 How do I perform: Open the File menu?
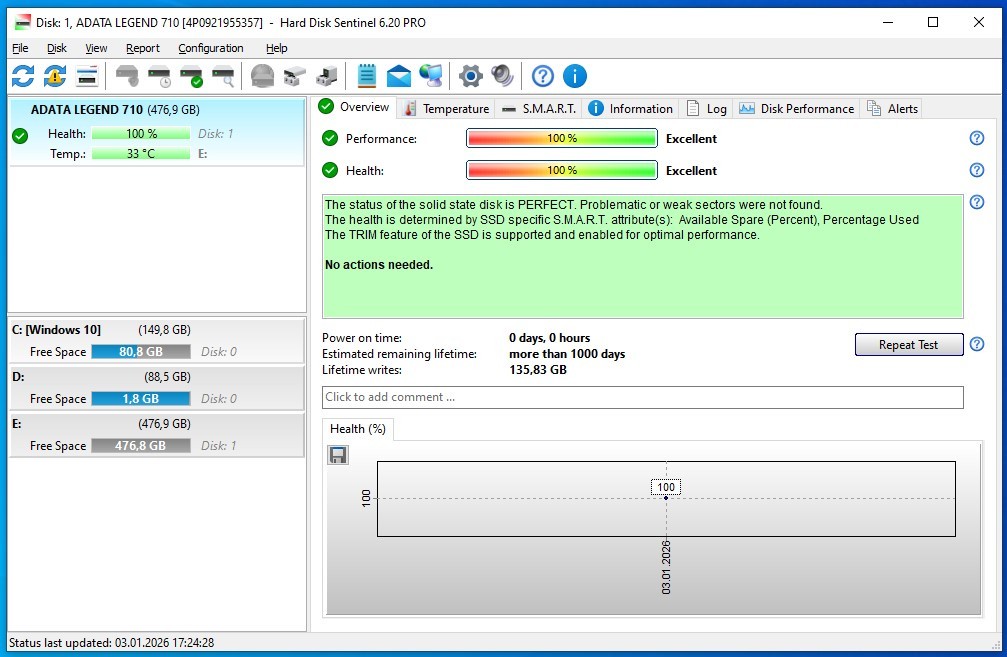tap(20, 48)
